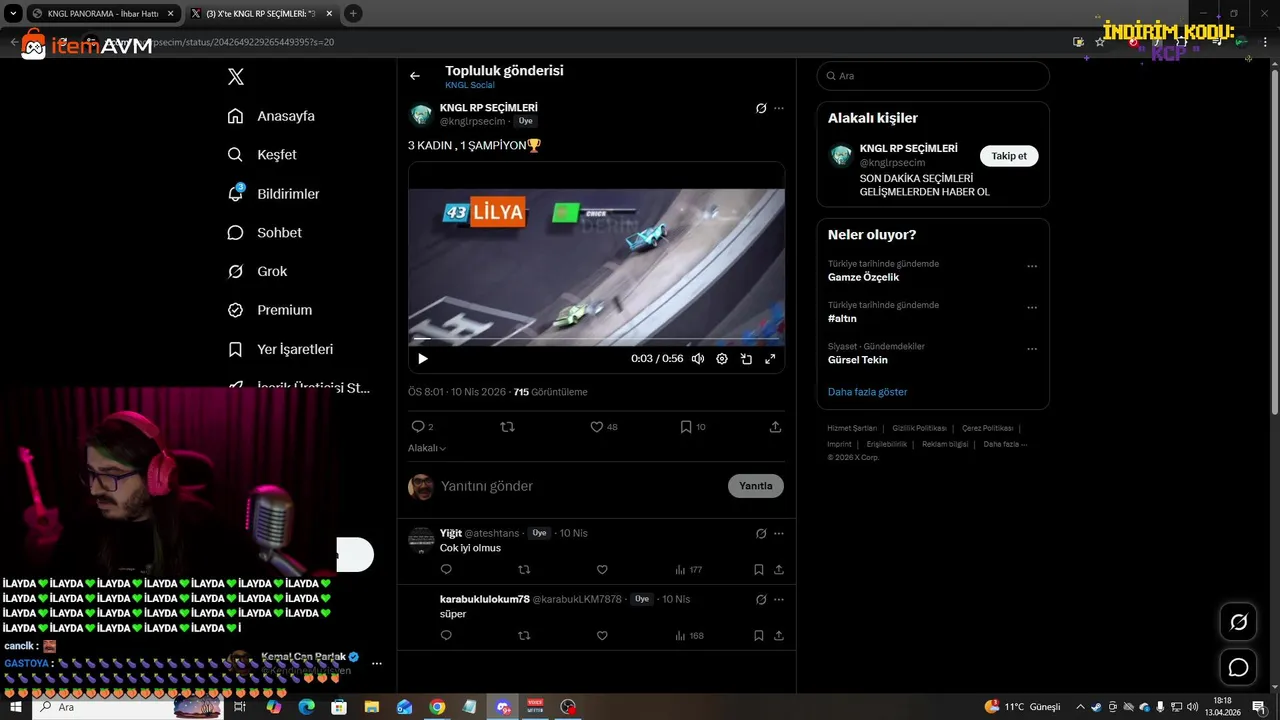Screen dimensions: 1280x720
Task: Open Windows Start menu
Action: [16, 707]
